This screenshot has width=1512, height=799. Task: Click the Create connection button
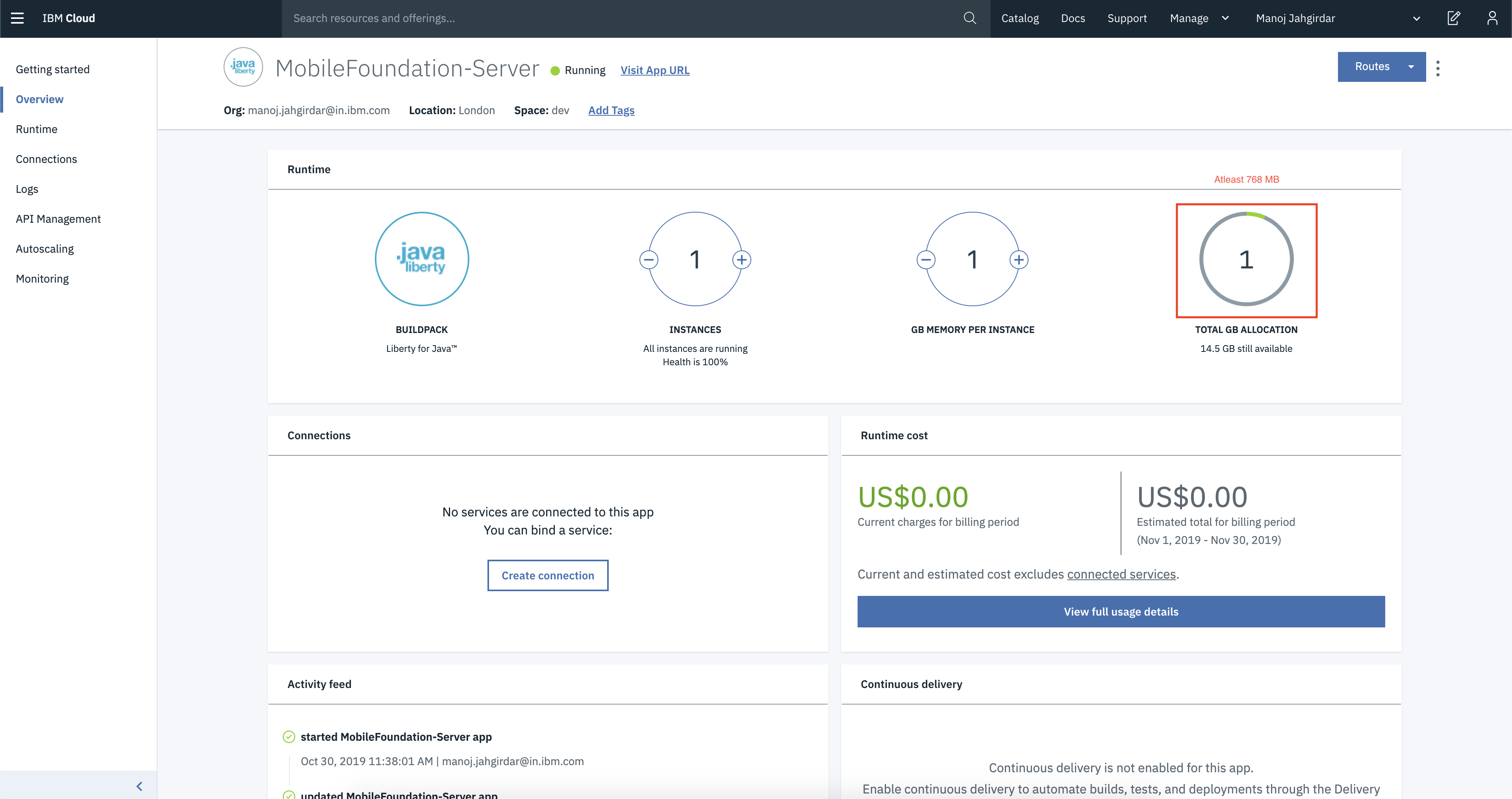point(547,575)
